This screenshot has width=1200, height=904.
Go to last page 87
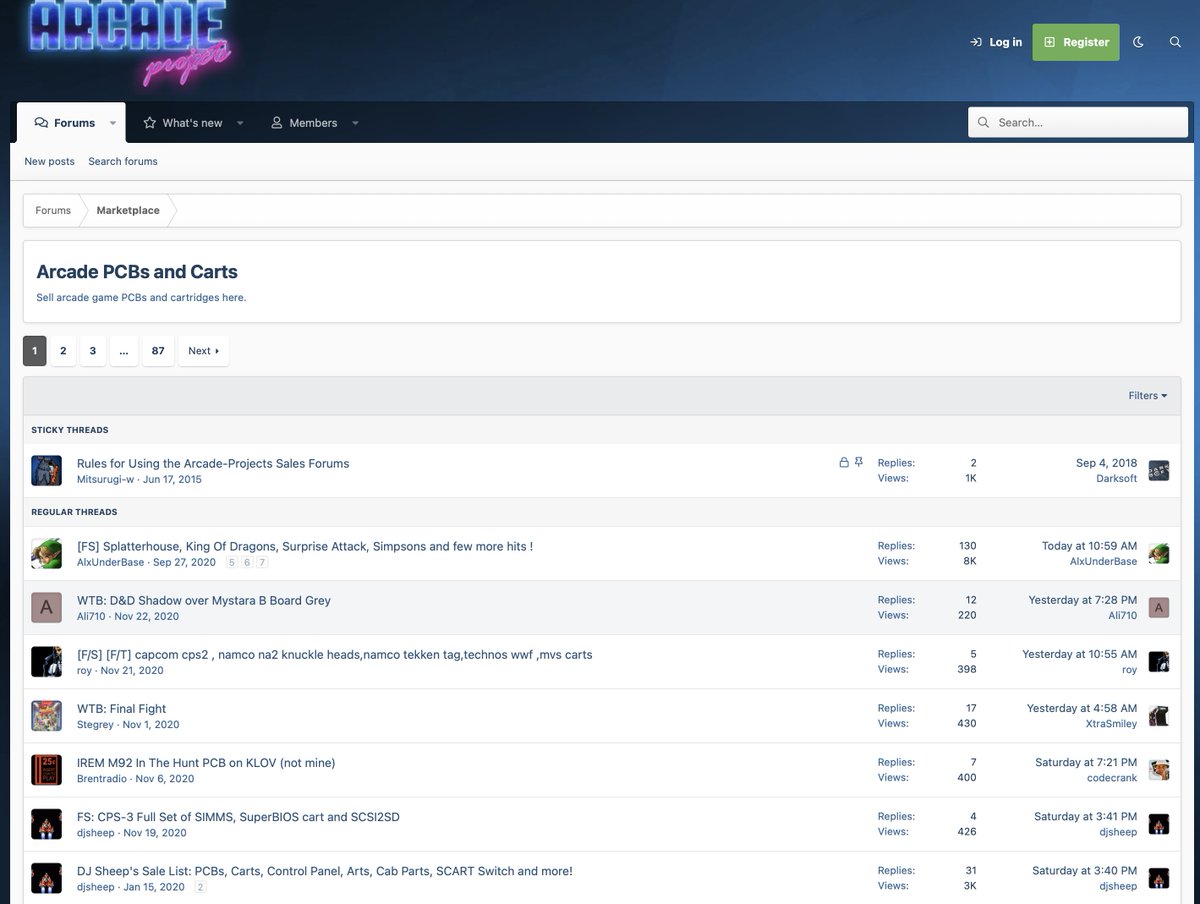(158, 351)
